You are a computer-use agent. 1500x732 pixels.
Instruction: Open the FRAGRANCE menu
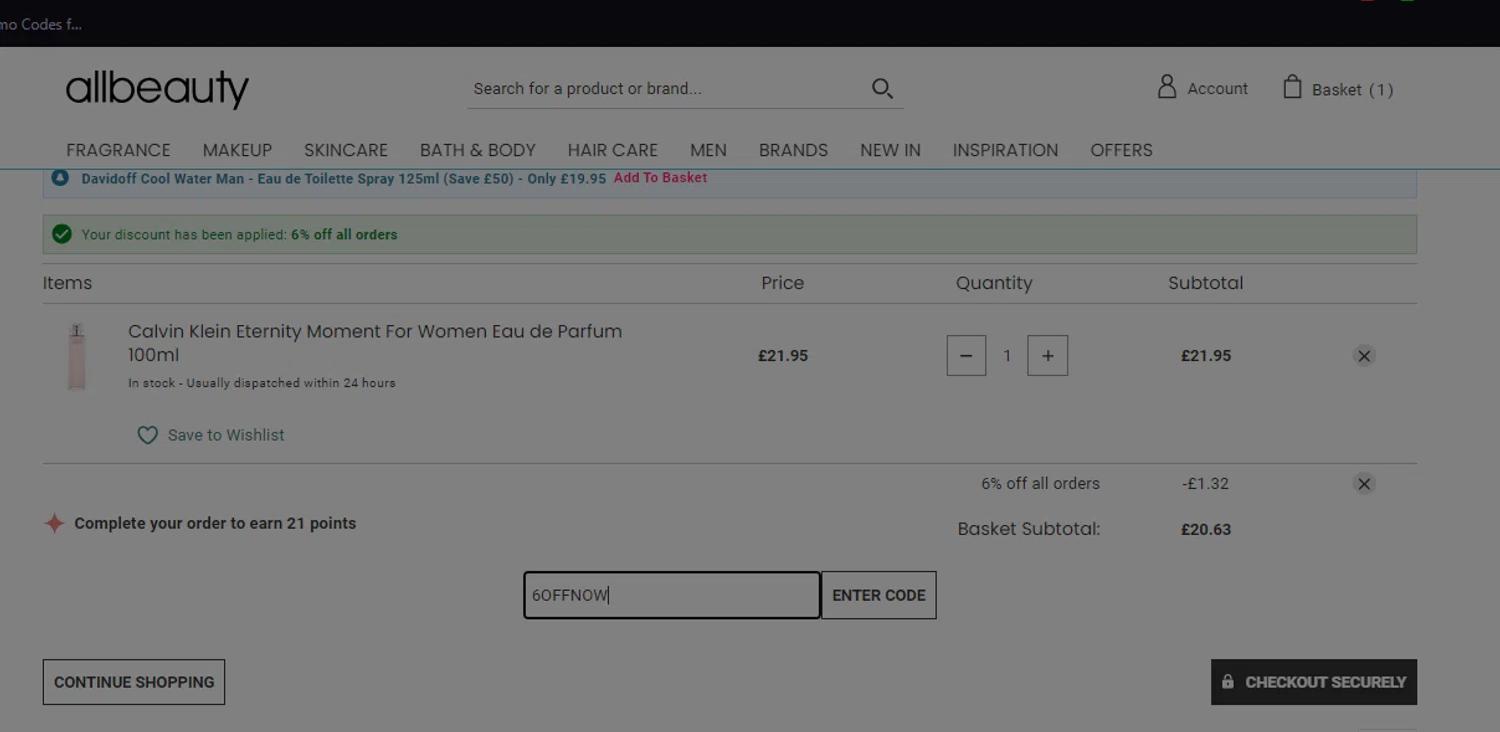tap(118, 150)
